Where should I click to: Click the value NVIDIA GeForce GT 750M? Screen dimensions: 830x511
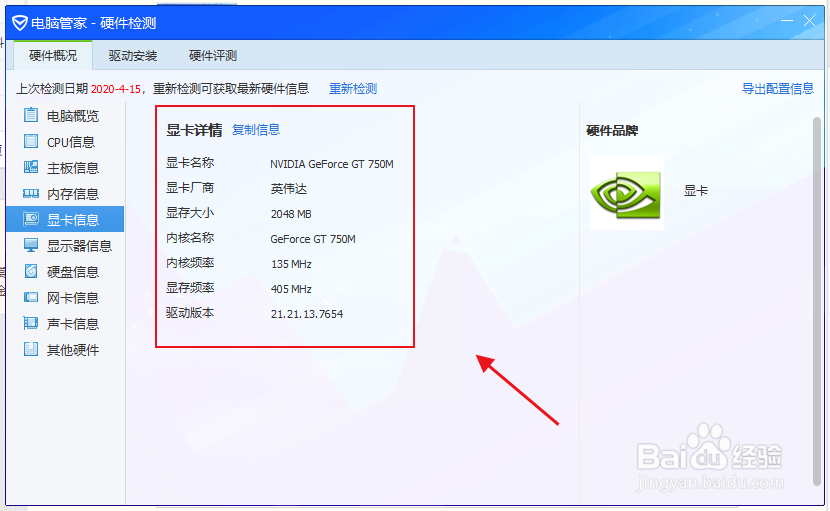332,164
